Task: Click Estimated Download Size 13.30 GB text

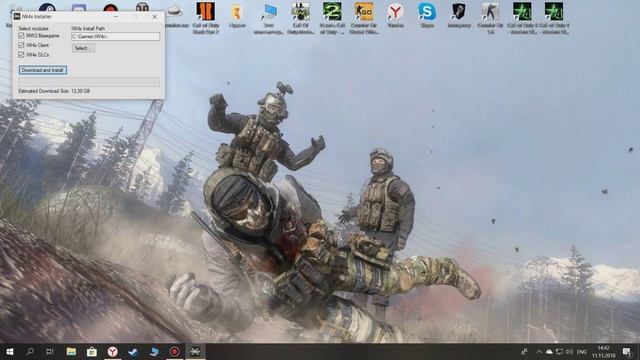Action: pos(54,91)
